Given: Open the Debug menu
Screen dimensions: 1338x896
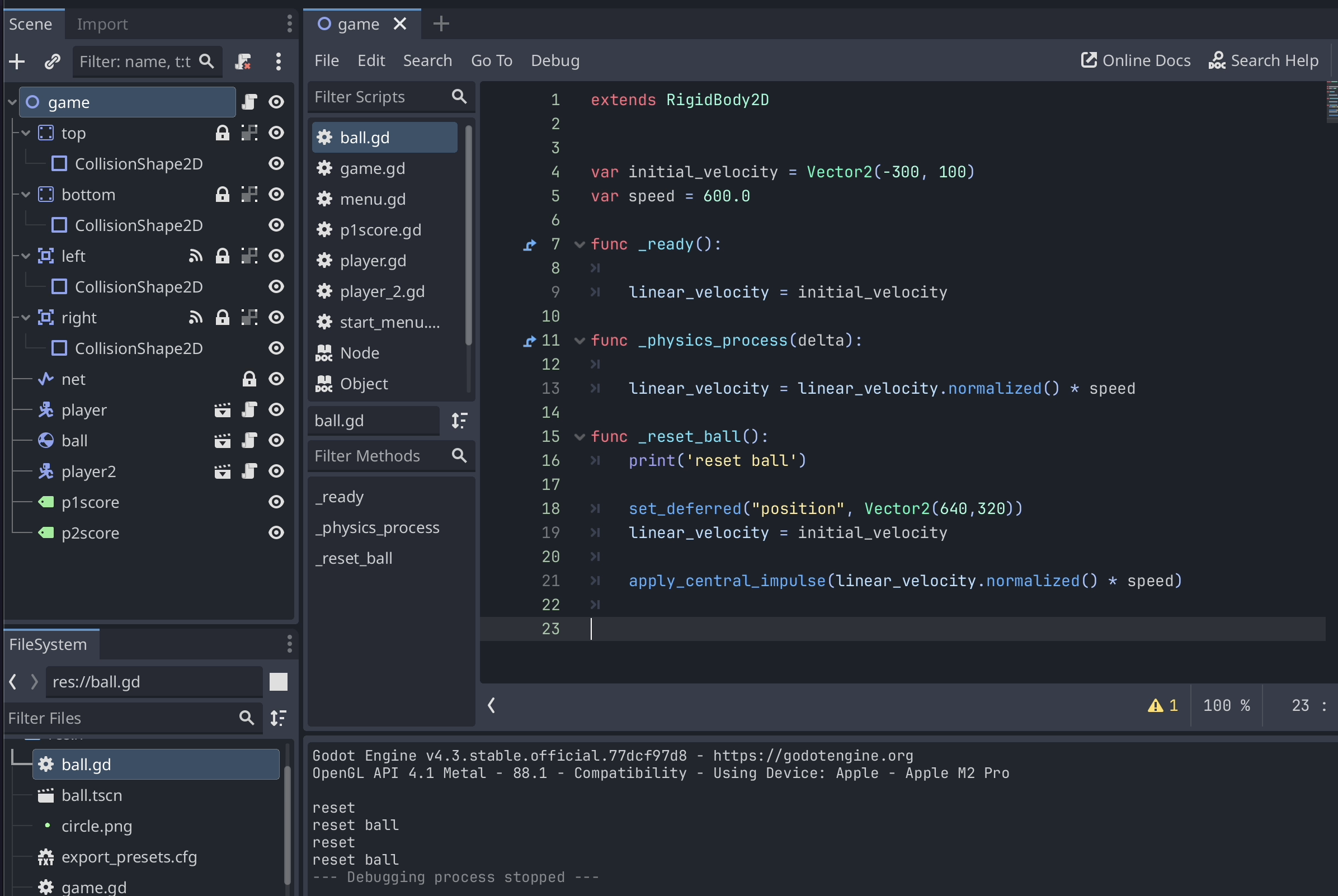Looking at the screenshot, I should [555, 60].
